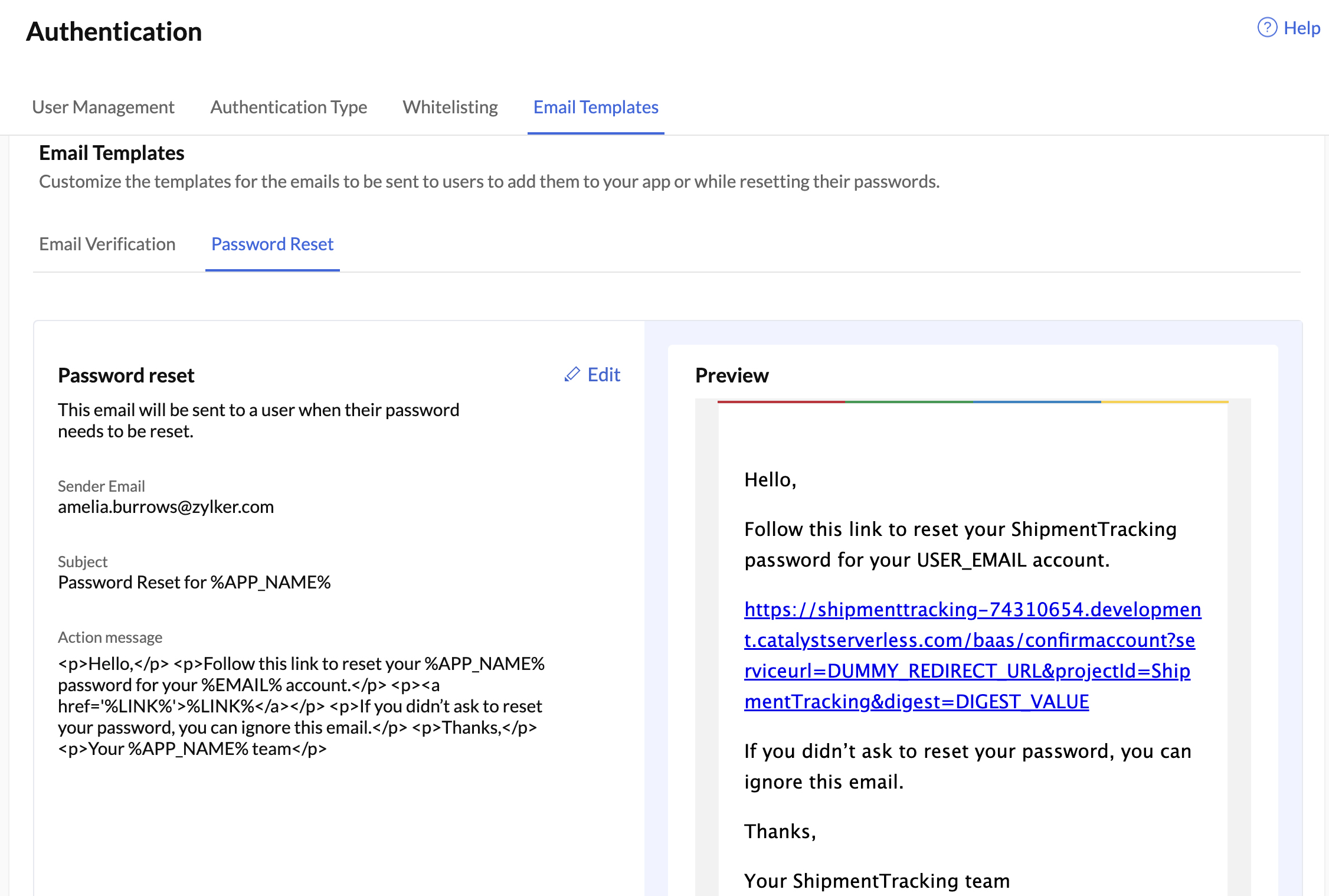1329x896 pixels.
Task: Click the sender email amelia.burrows@zylker.com
Action: click(166, 506)
